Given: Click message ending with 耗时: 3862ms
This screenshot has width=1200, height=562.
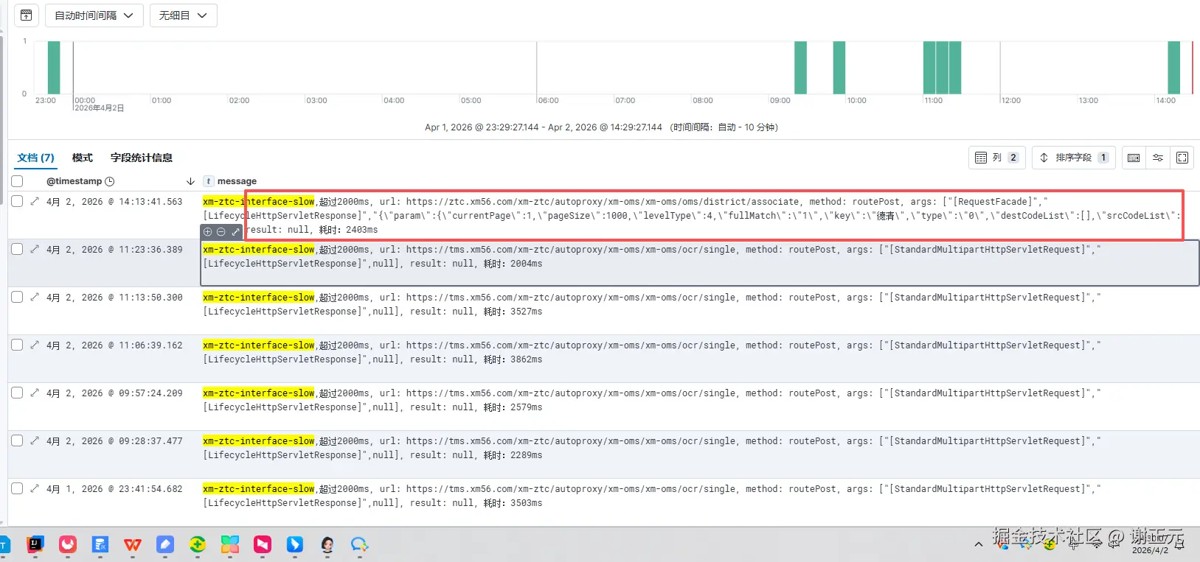Looking at the screenshot, I should (652, 352).
